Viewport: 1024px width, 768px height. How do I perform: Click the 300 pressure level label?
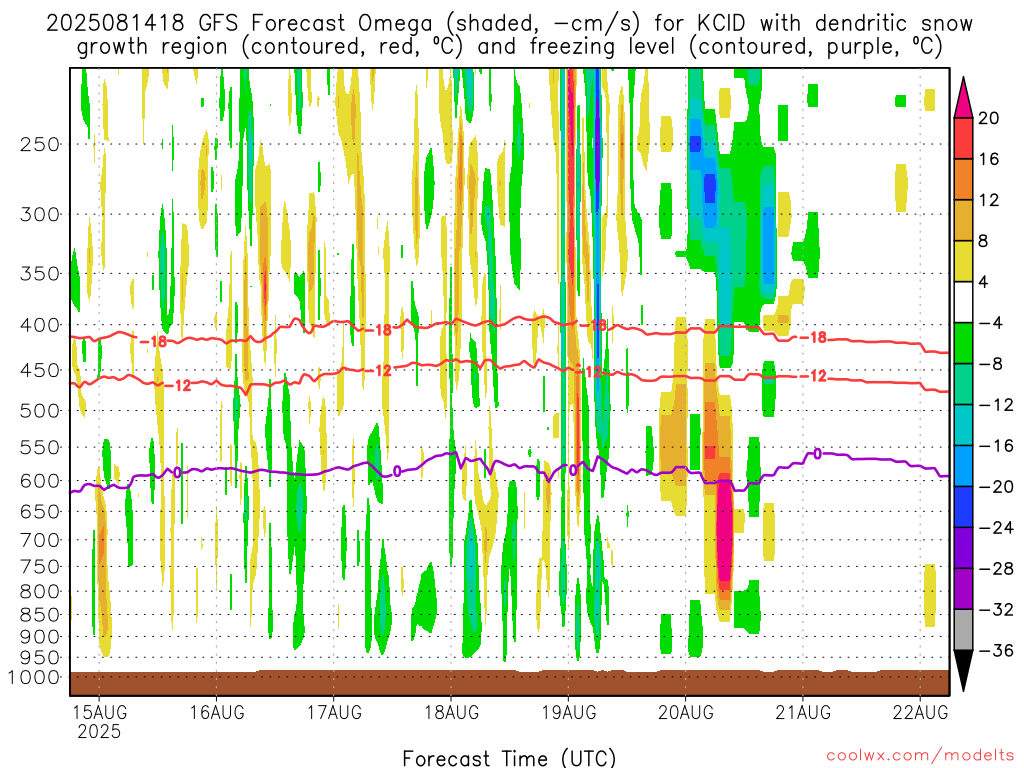pos(40,214)
